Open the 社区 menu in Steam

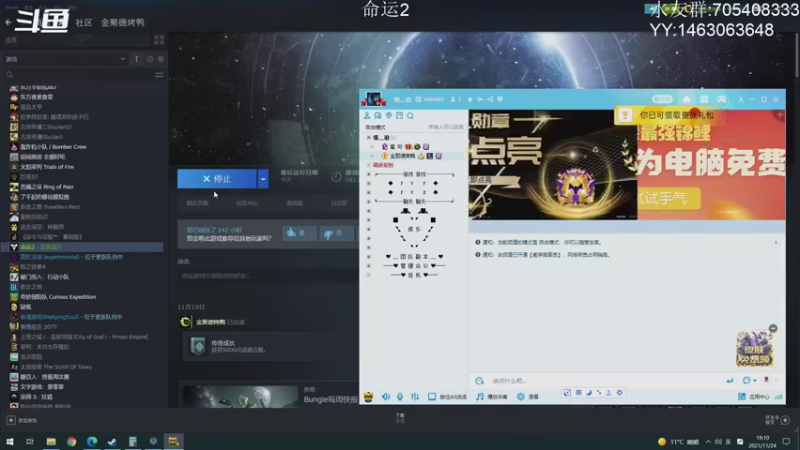pyautogui.click(x=84, y=22)
